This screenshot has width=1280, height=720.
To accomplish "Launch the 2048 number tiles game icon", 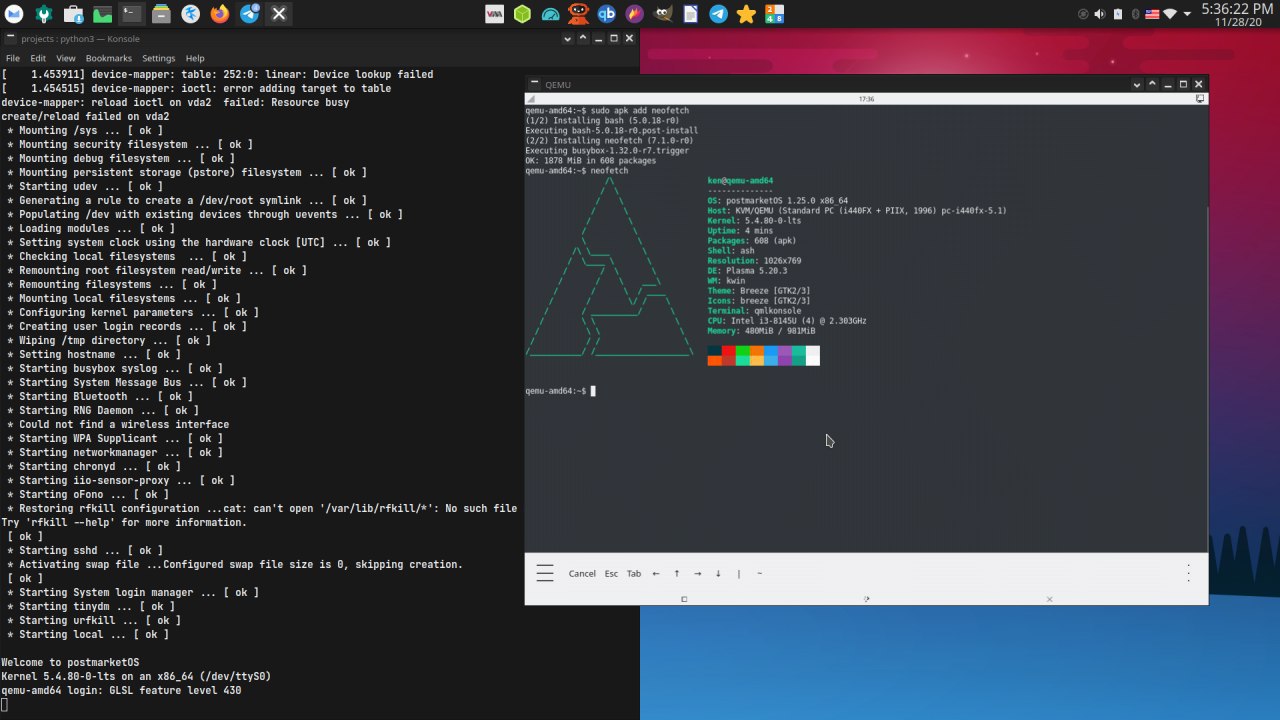I will pos(774,14).
